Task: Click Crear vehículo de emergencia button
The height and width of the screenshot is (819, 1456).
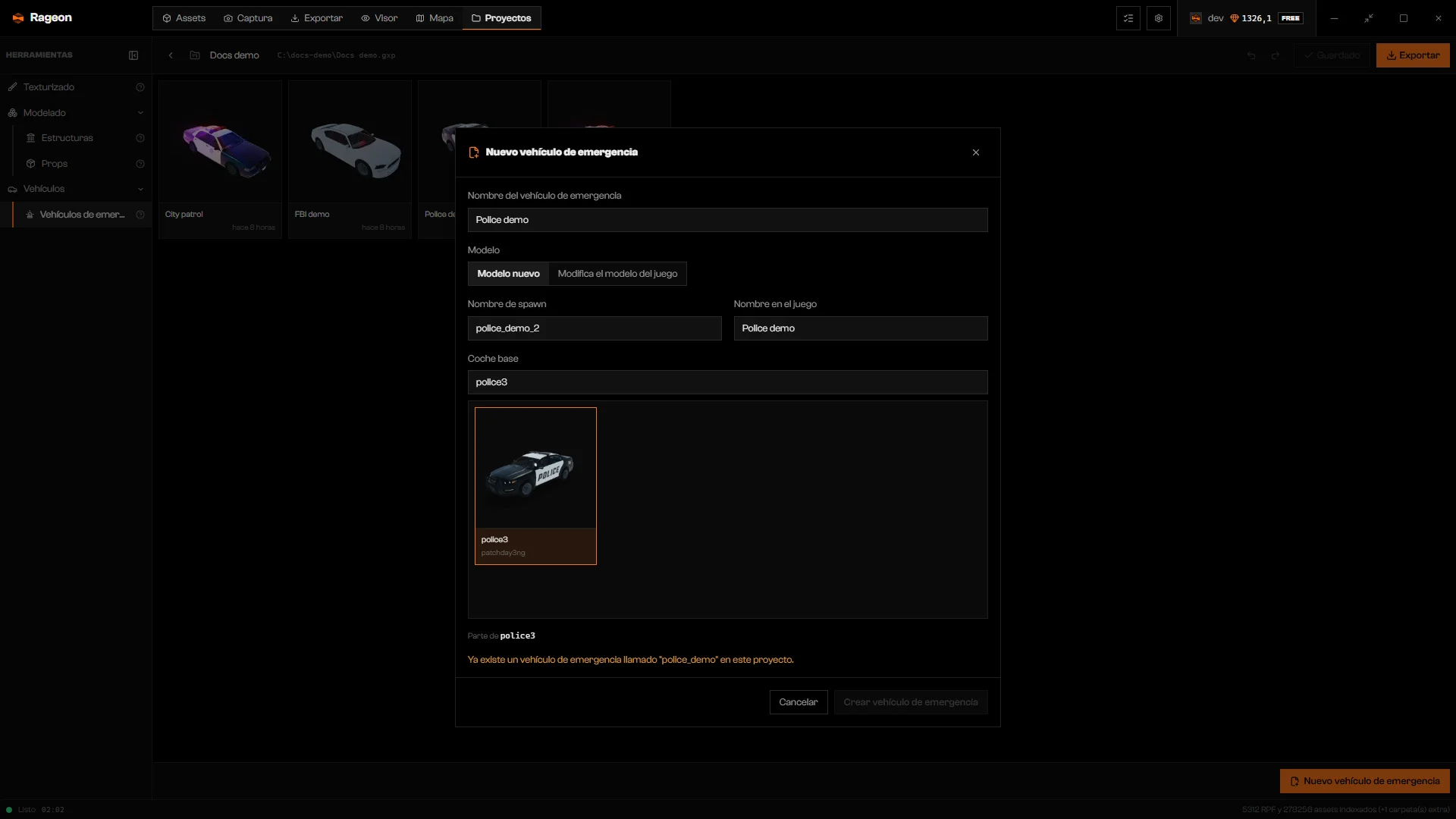Action: [x=911, y=702]
